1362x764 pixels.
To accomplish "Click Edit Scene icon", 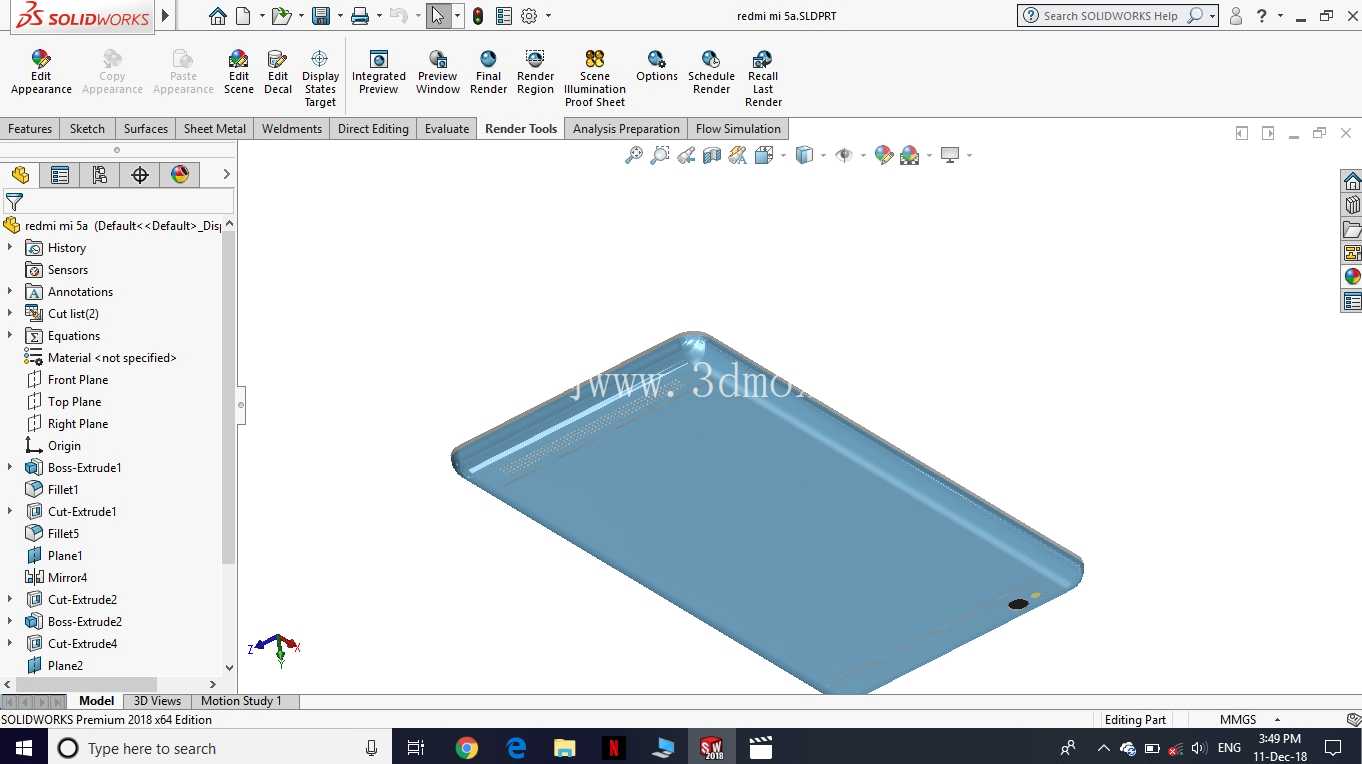I will coord(239,73).
